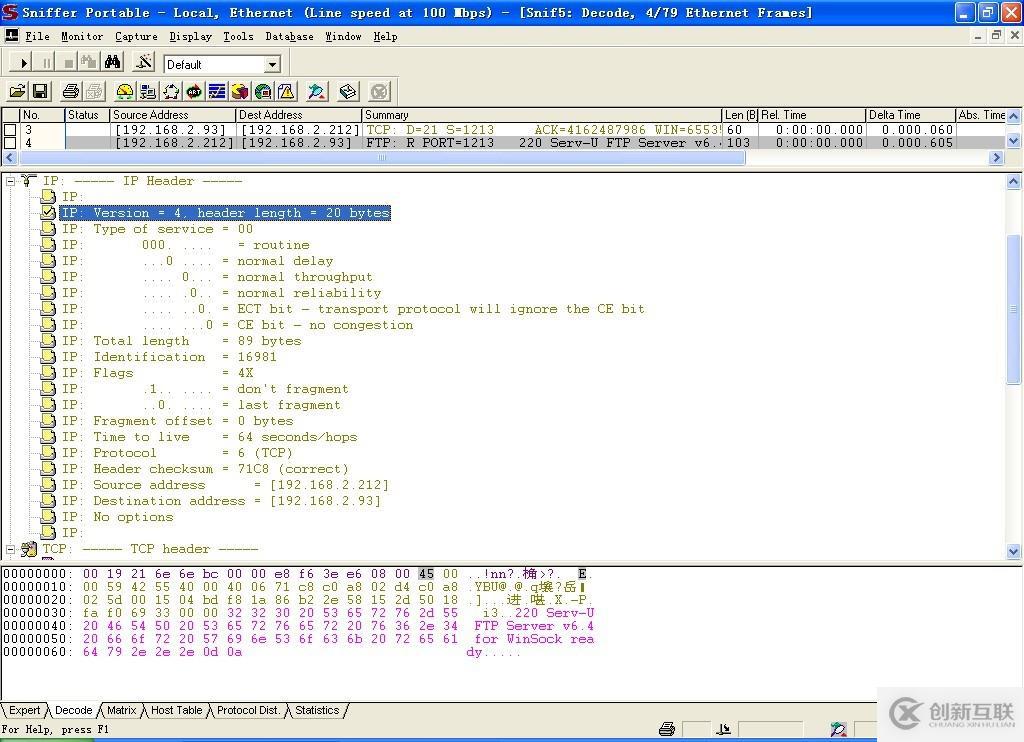Open the Default filter dropdown
1024x742 pixels.
[x=272, y=65]
